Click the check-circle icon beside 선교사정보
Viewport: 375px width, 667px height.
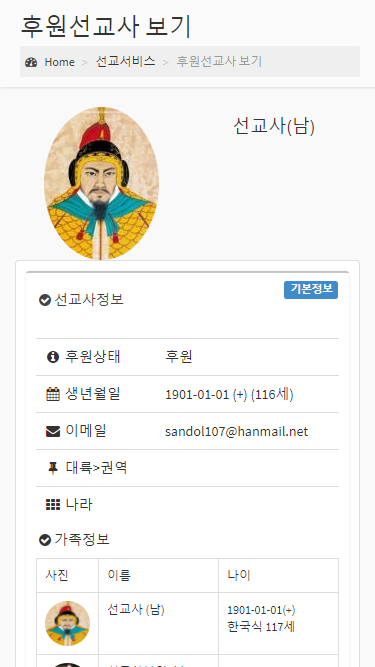(x=45, y=300)
